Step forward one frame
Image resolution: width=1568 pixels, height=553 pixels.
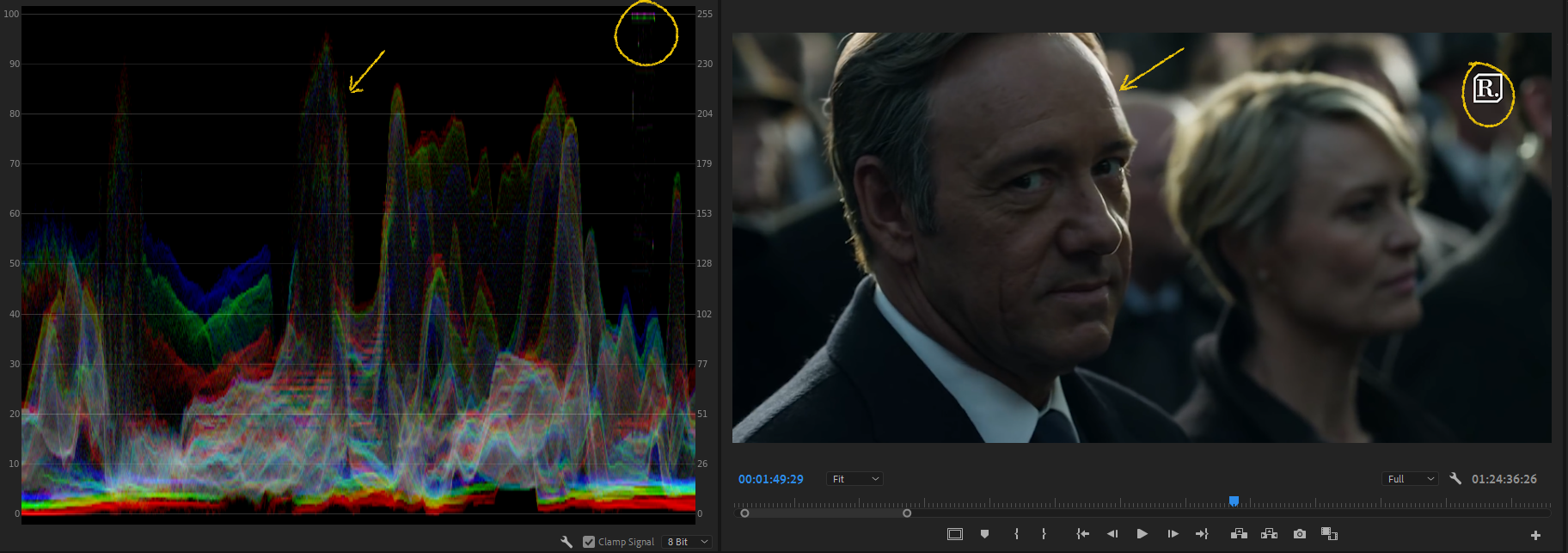(x=1173, y=534)
